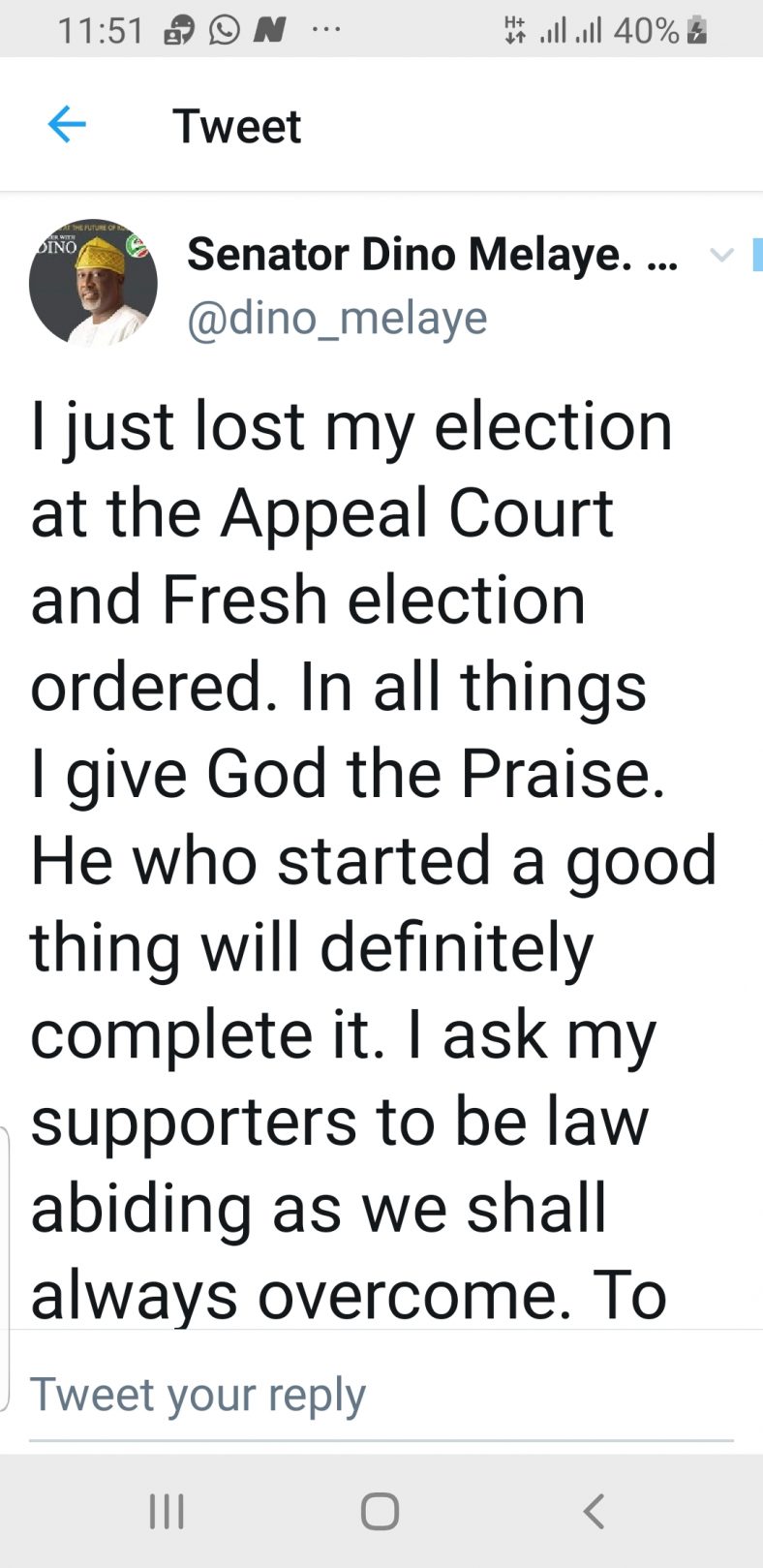Open Dino Melaye's profile picture

pos(93,282)
